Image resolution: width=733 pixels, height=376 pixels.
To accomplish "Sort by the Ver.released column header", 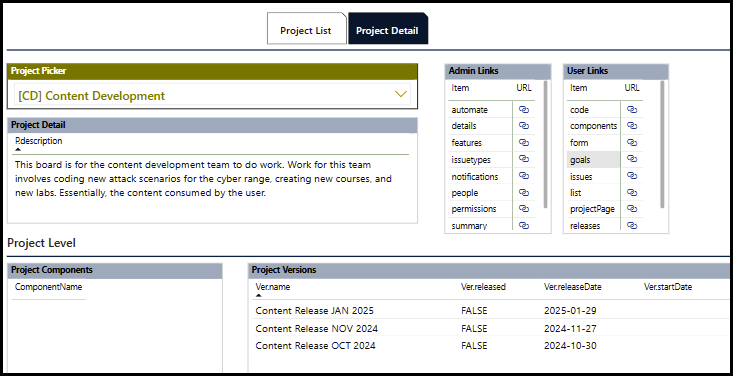I will (483, 287).
